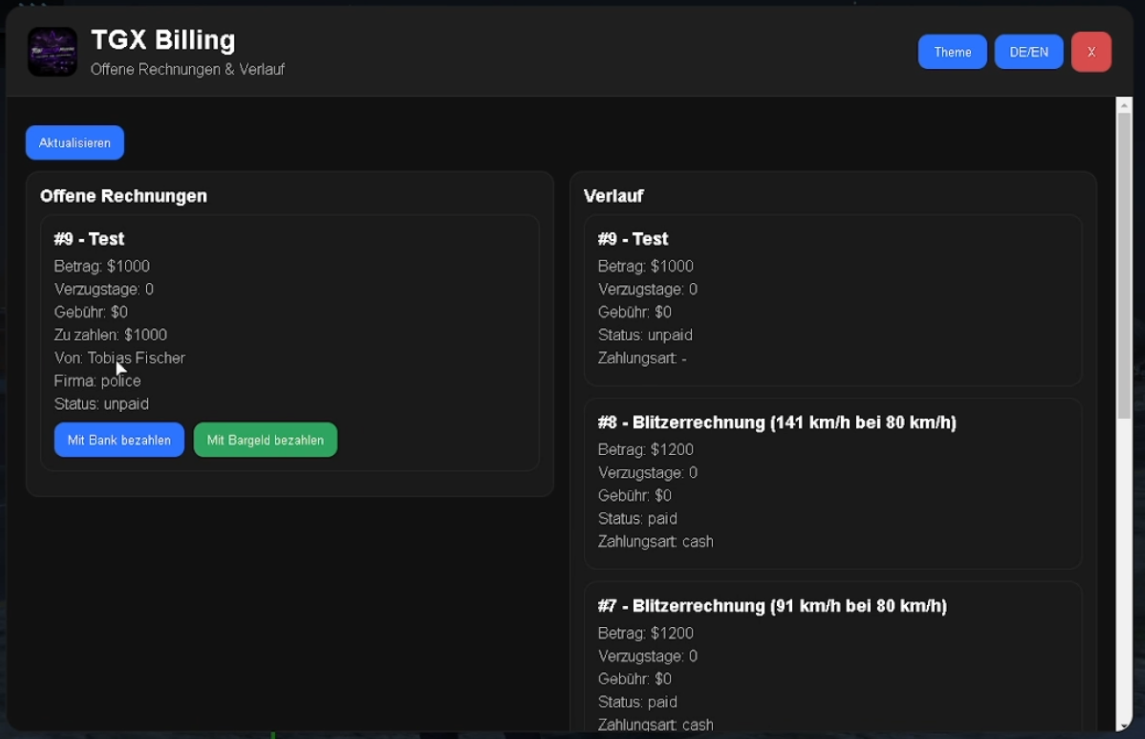Click "Zu zahlen: $1000" line
The width and height of the screenshot is (1145, 739).
110,334
